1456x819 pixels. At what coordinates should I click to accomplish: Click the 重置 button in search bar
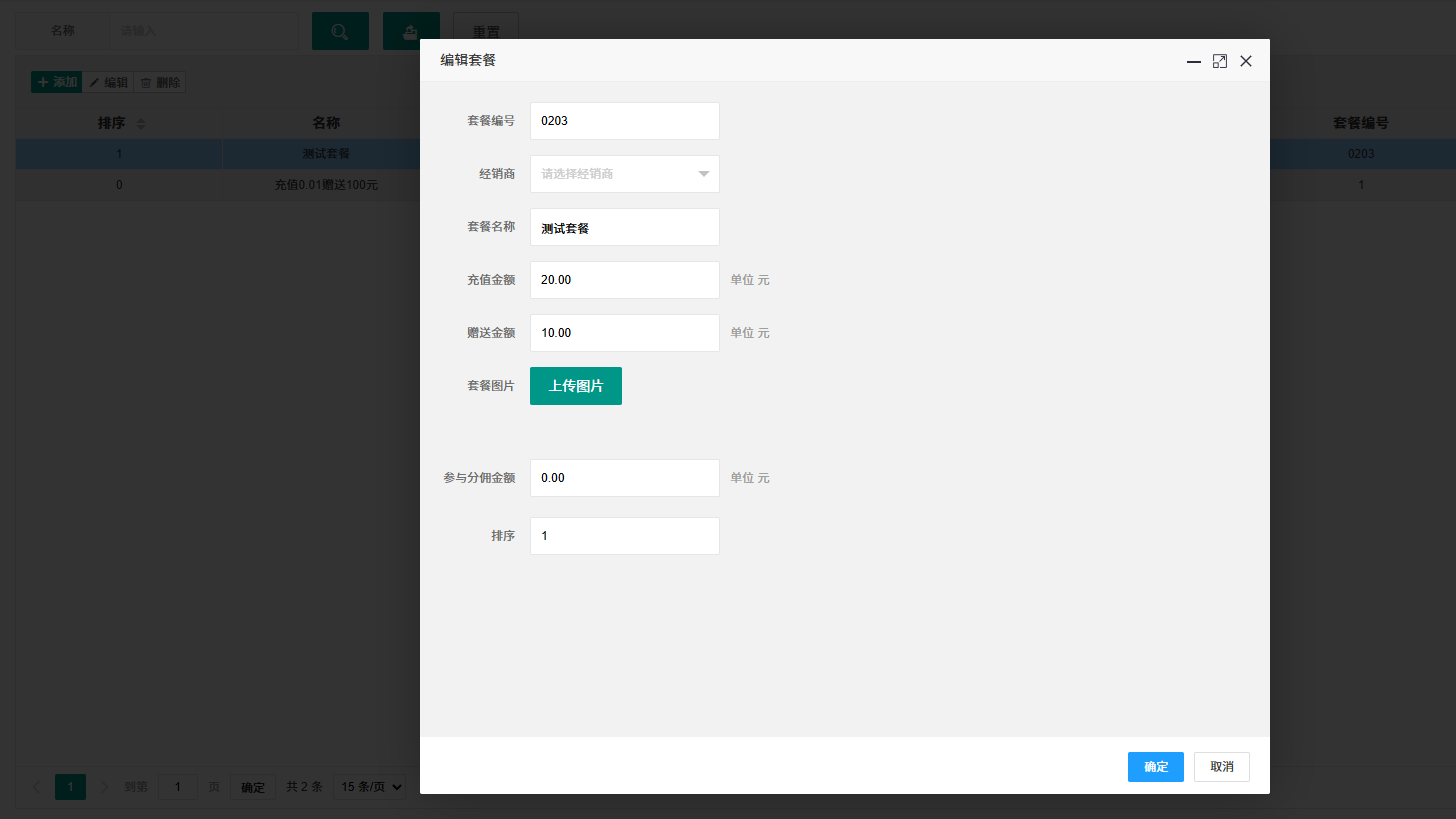(x=486, y=31)
